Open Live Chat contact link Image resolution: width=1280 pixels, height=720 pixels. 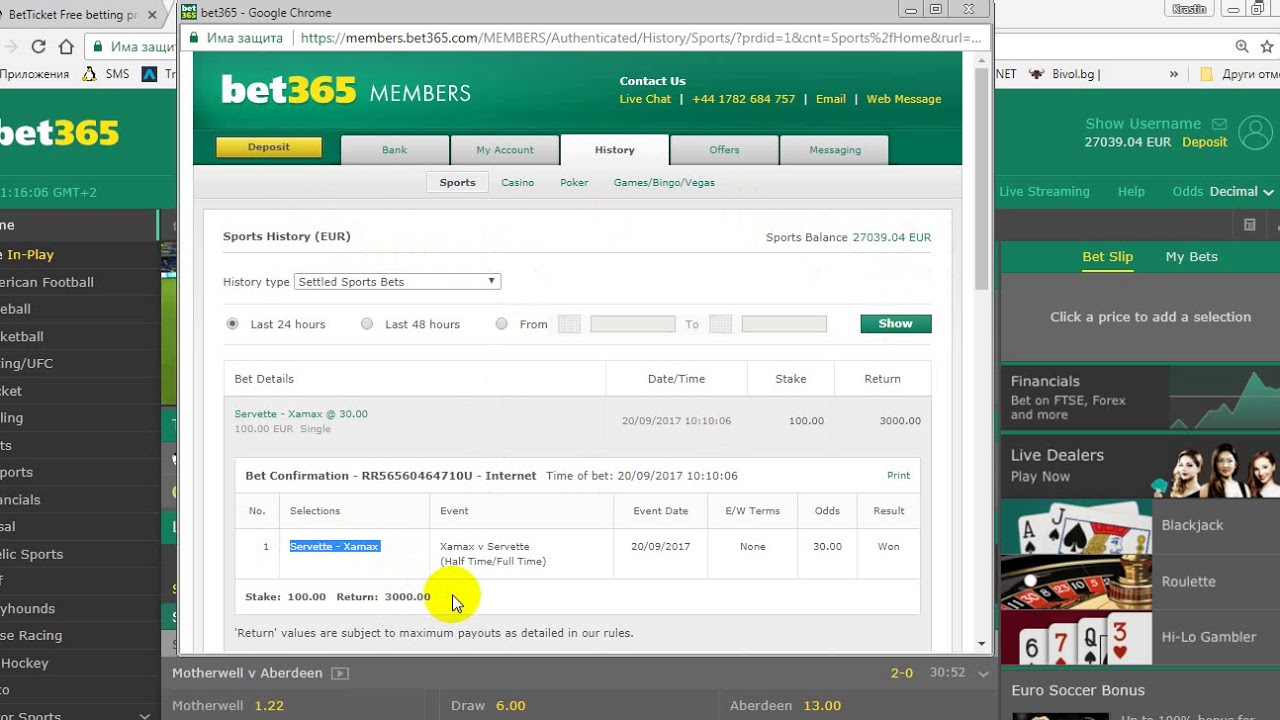[x=645, y=99]
